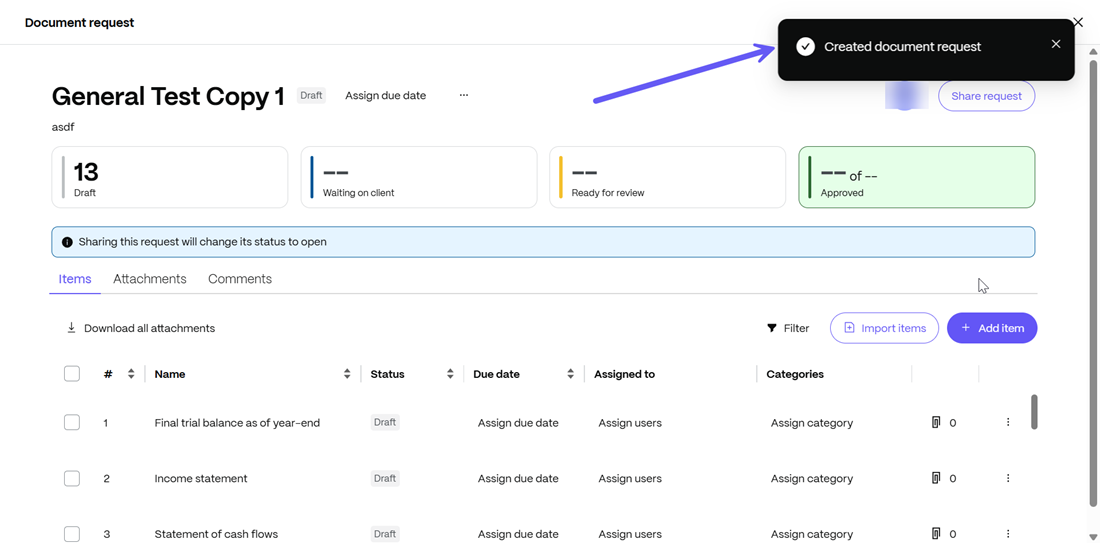Screen dimensions: 1100x543
Task: Click the Categories column header
Action: (x=795, y=375)
